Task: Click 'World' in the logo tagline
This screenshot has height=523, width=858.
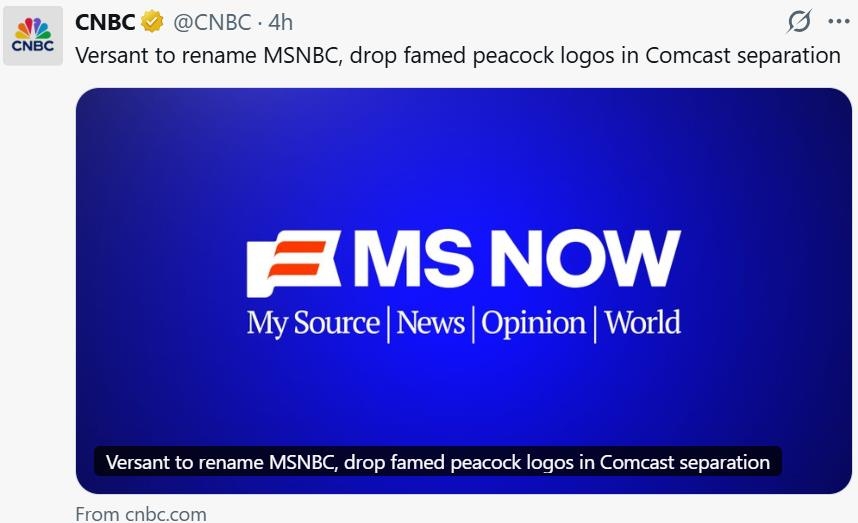Action: click(x=642, y=322)
